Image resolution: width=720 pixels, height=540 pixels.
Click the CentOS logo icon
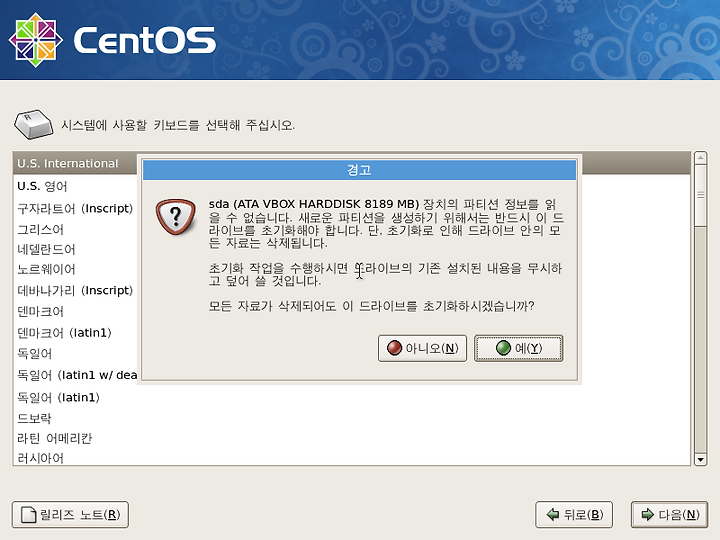pos(35,40)
